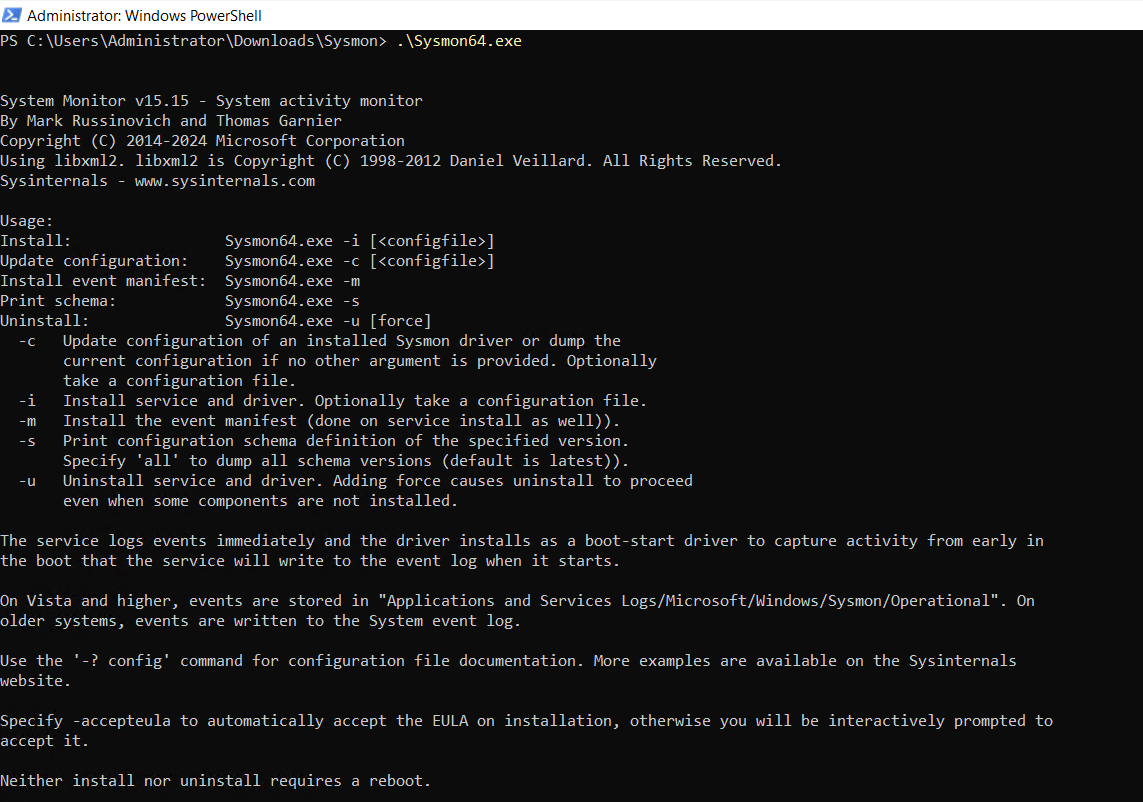Click the 'Install:' usage label
The height and width of the screenshot is (802, 1143).
tap(36, 241)
